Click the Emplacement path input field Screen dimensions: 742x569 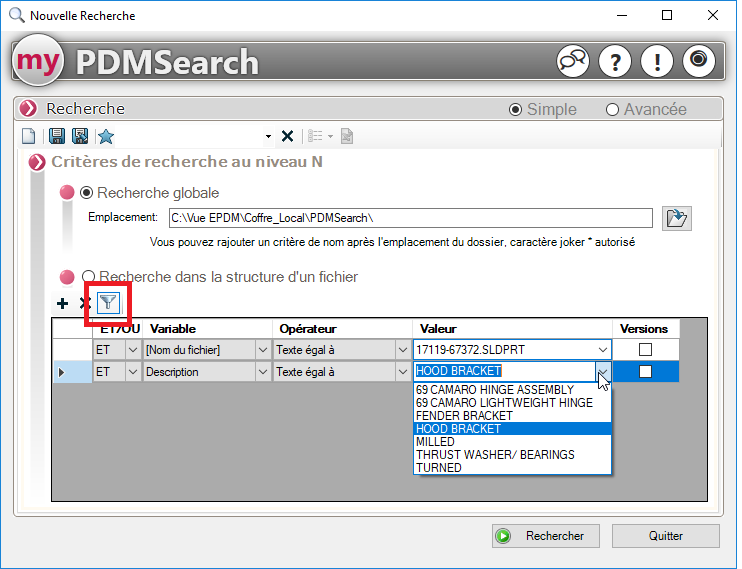tap(410, 217)
